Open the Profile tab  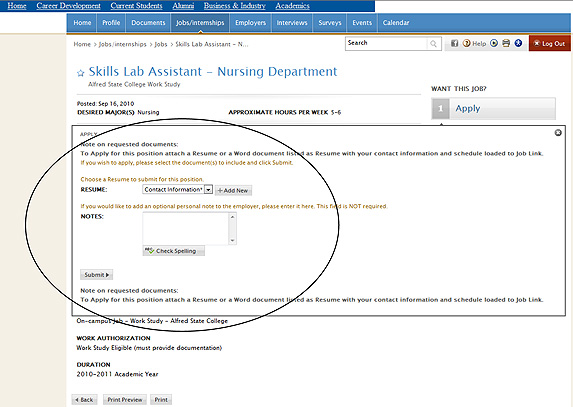pos(111,23)
